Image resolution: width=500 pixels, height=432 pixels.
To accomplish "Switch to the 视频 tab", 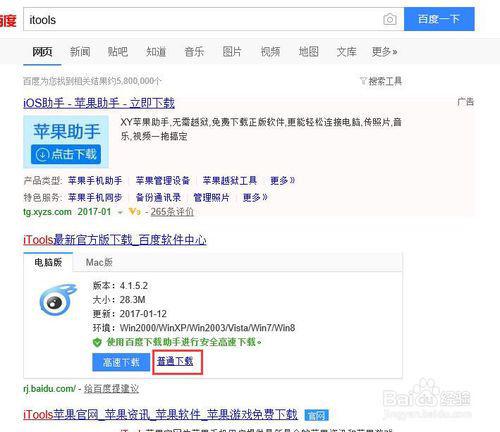I will coord(270,52).
